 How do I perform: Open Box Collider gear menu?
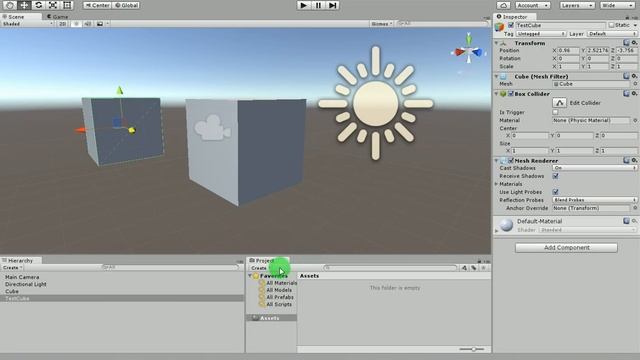click(x=634, y=93)
